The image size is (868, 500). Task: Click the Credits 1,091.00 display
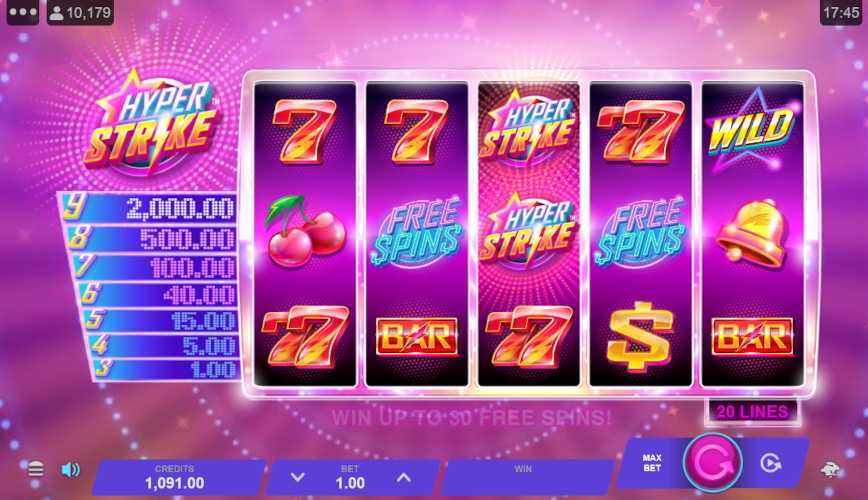(175, 477)
